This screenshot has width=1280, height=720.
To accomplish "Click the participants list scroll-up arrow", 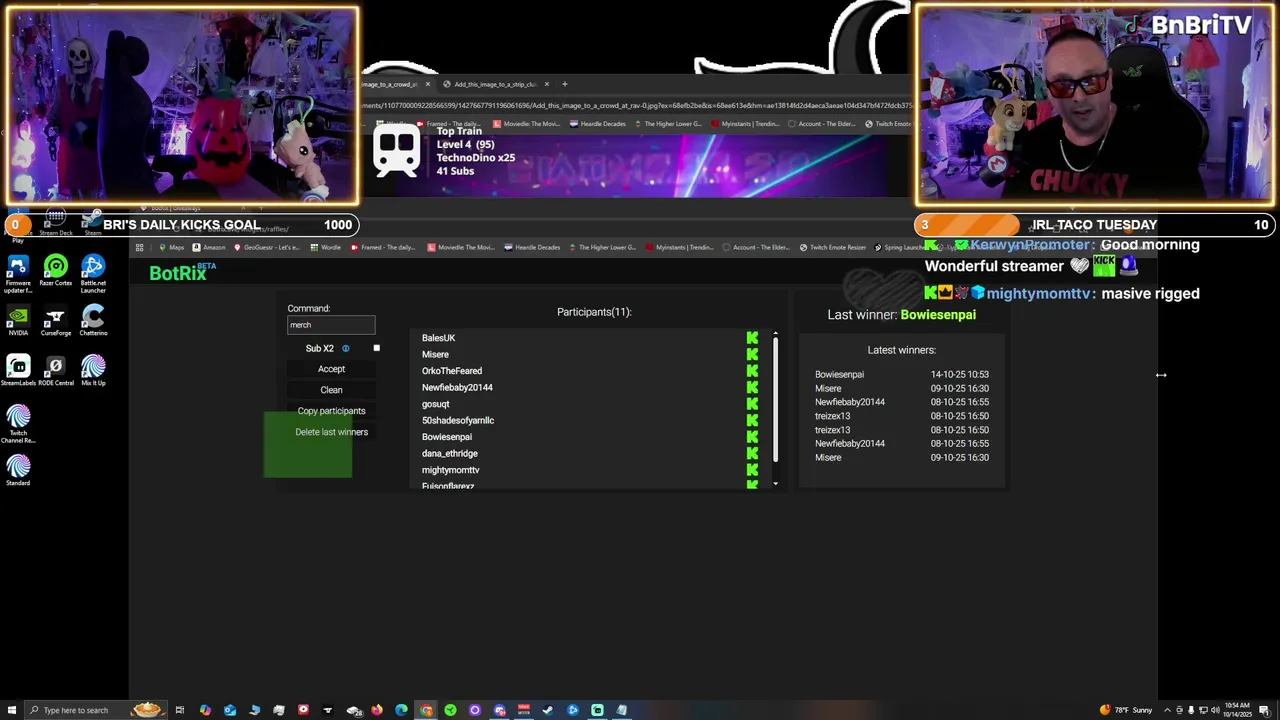I will 775,335.
